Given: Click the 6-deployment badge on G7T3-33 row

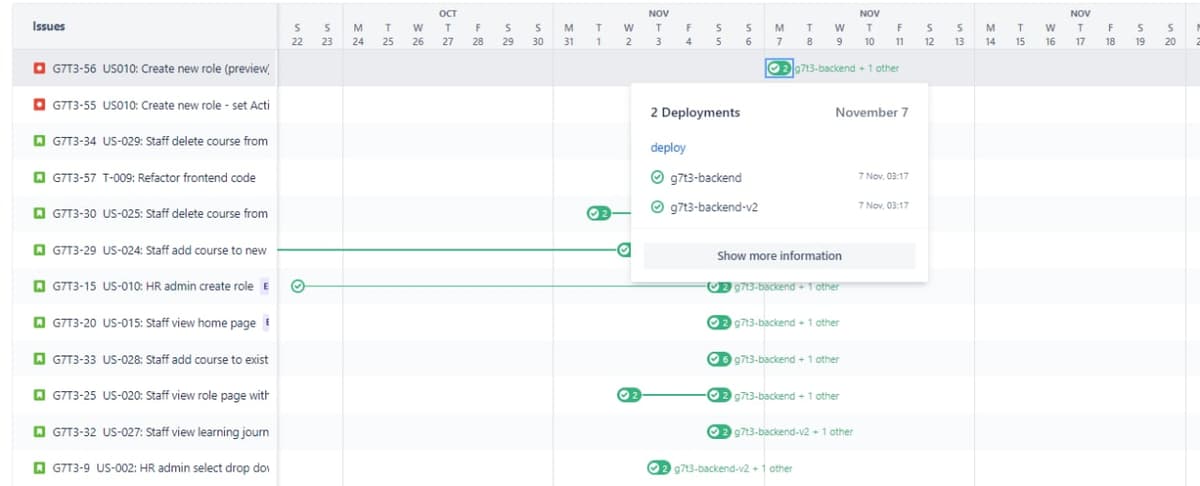Looking at the screenshot, I should click(718, 359).
